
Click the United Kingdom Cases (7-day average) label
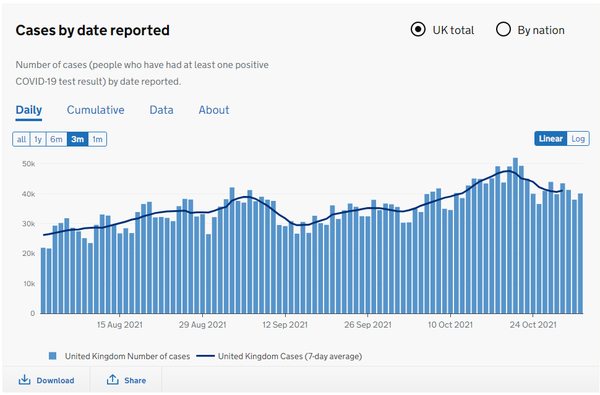(x=290, y=356)
